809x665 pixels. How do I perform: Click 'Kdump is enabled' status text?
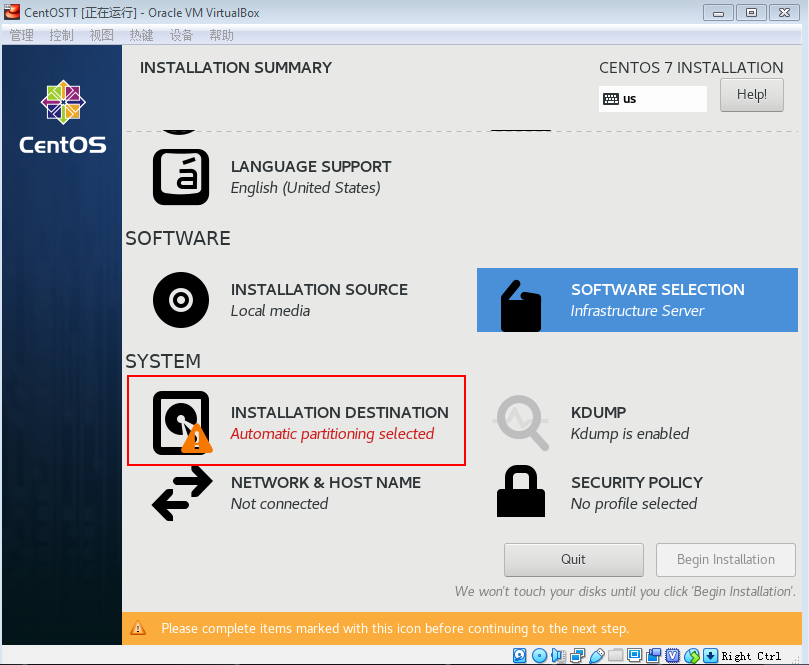tap(629, 434)
